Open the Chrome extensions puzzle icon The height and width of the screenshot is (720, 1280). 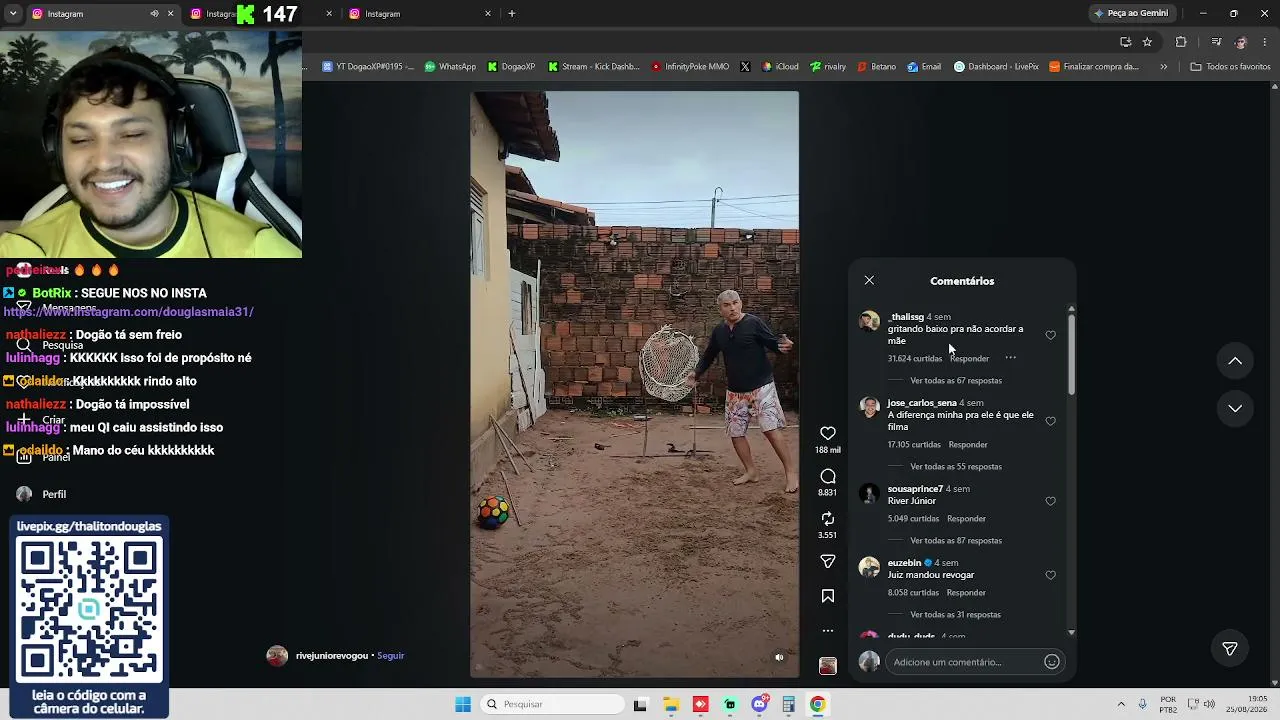pyautogui.click(x=1181, y=42)
